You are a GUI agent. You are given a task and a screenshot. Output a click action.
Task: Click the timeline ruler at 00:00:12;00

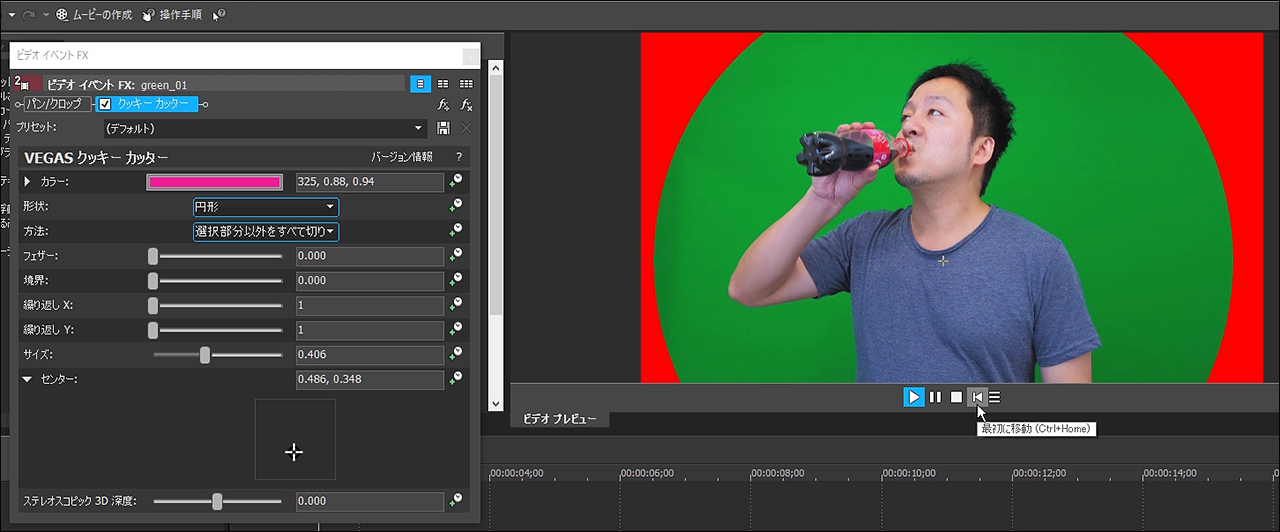[x=1039, y=473]
